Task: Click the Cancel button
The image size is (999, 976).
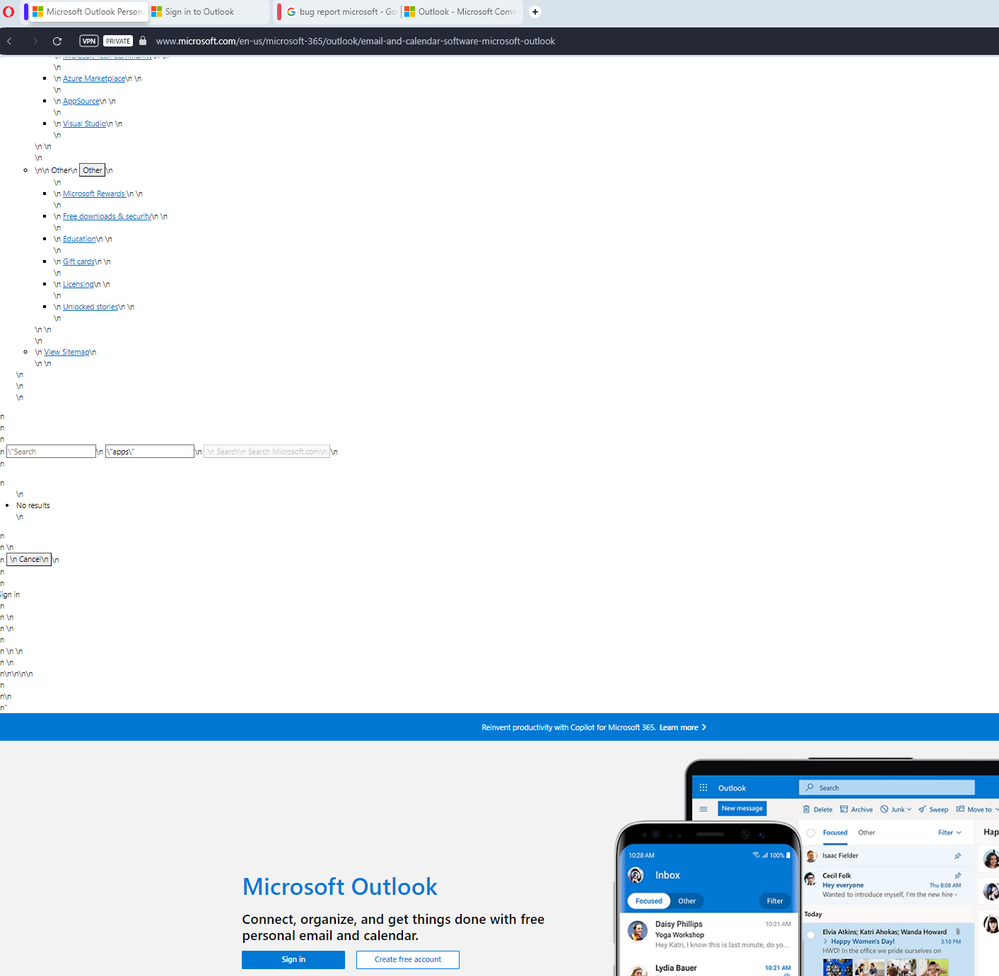Action: (29, 559)
